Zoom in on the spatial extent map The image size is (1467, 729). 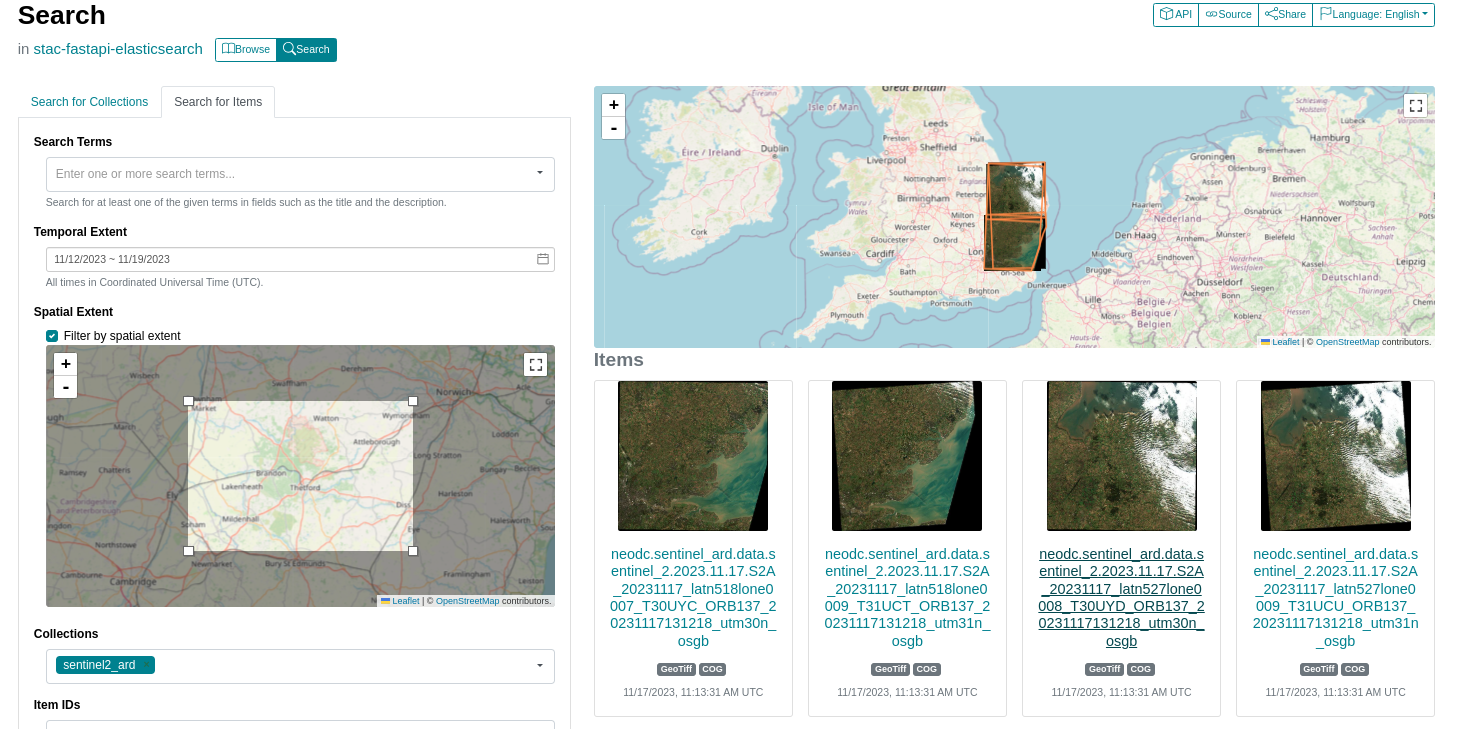(66, 364)
